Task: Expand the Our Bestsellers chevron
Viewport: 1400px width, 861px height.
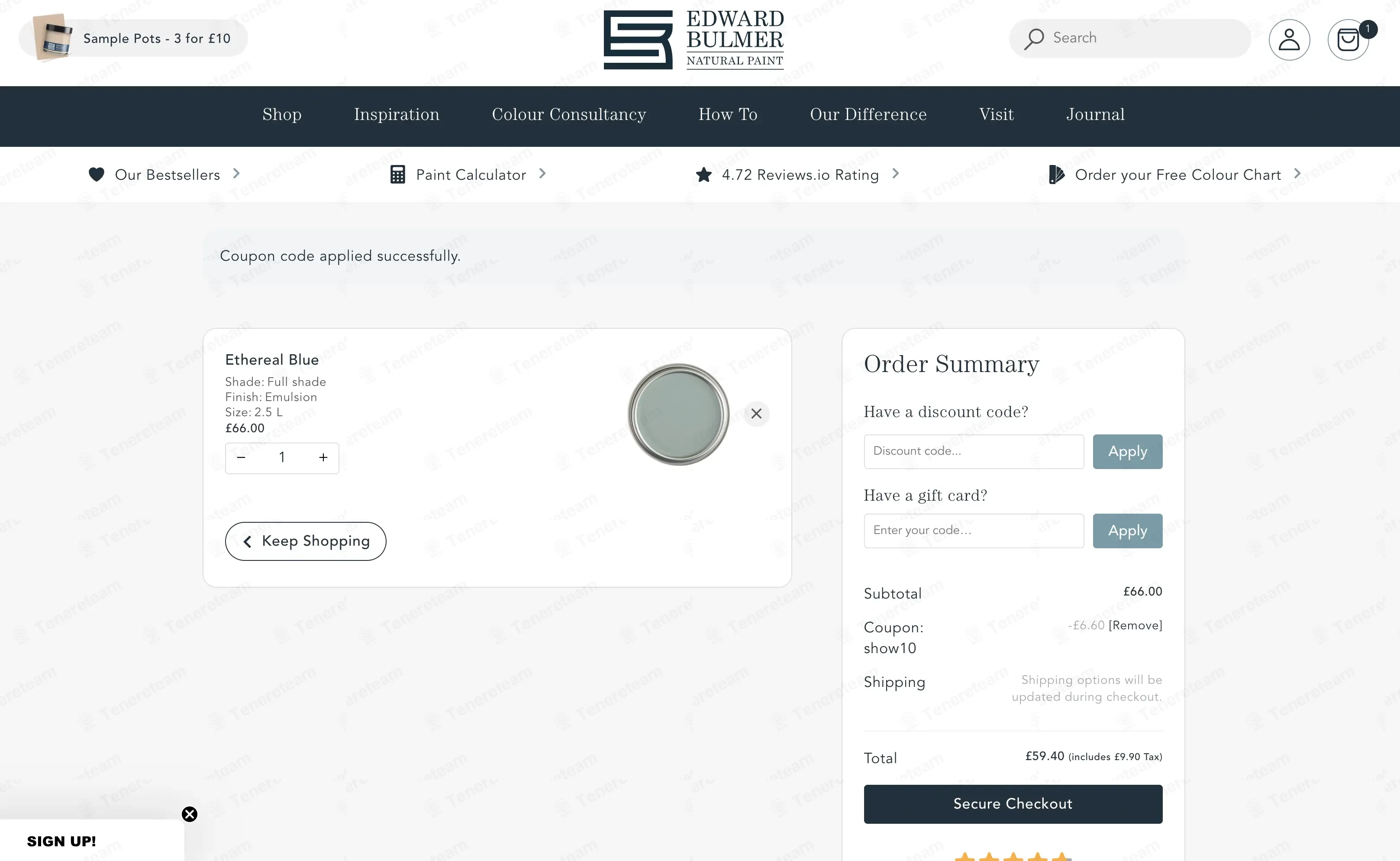Action: click(x=236, y=173)
